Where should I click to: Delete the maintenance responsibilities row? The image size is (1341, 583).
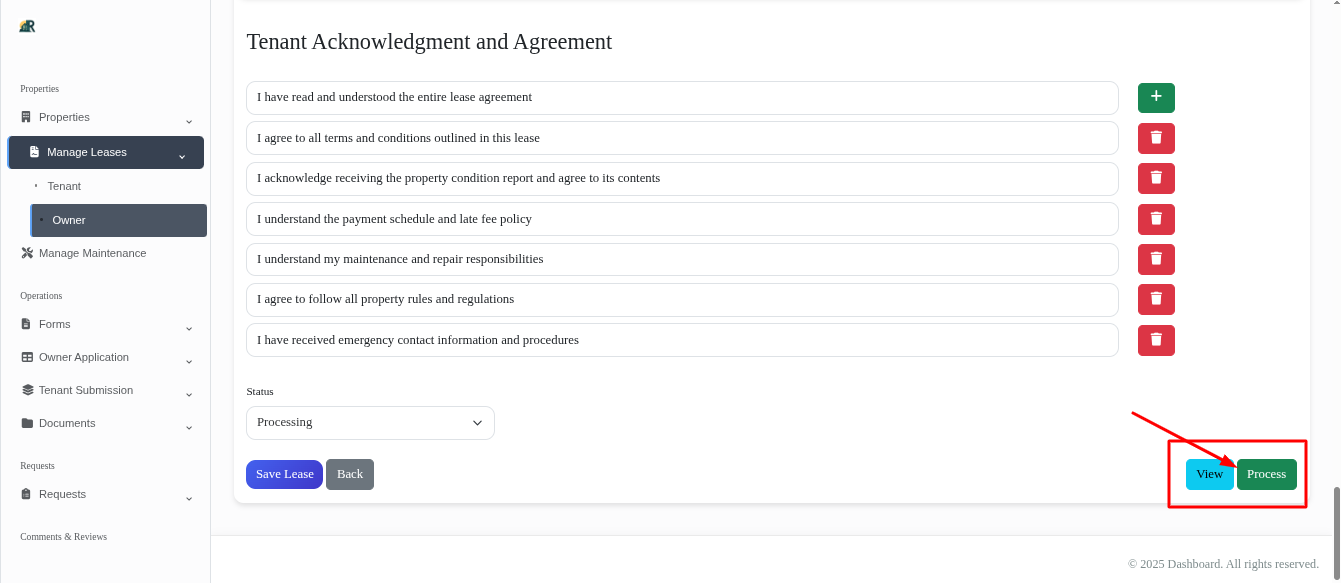point(1156,259)
